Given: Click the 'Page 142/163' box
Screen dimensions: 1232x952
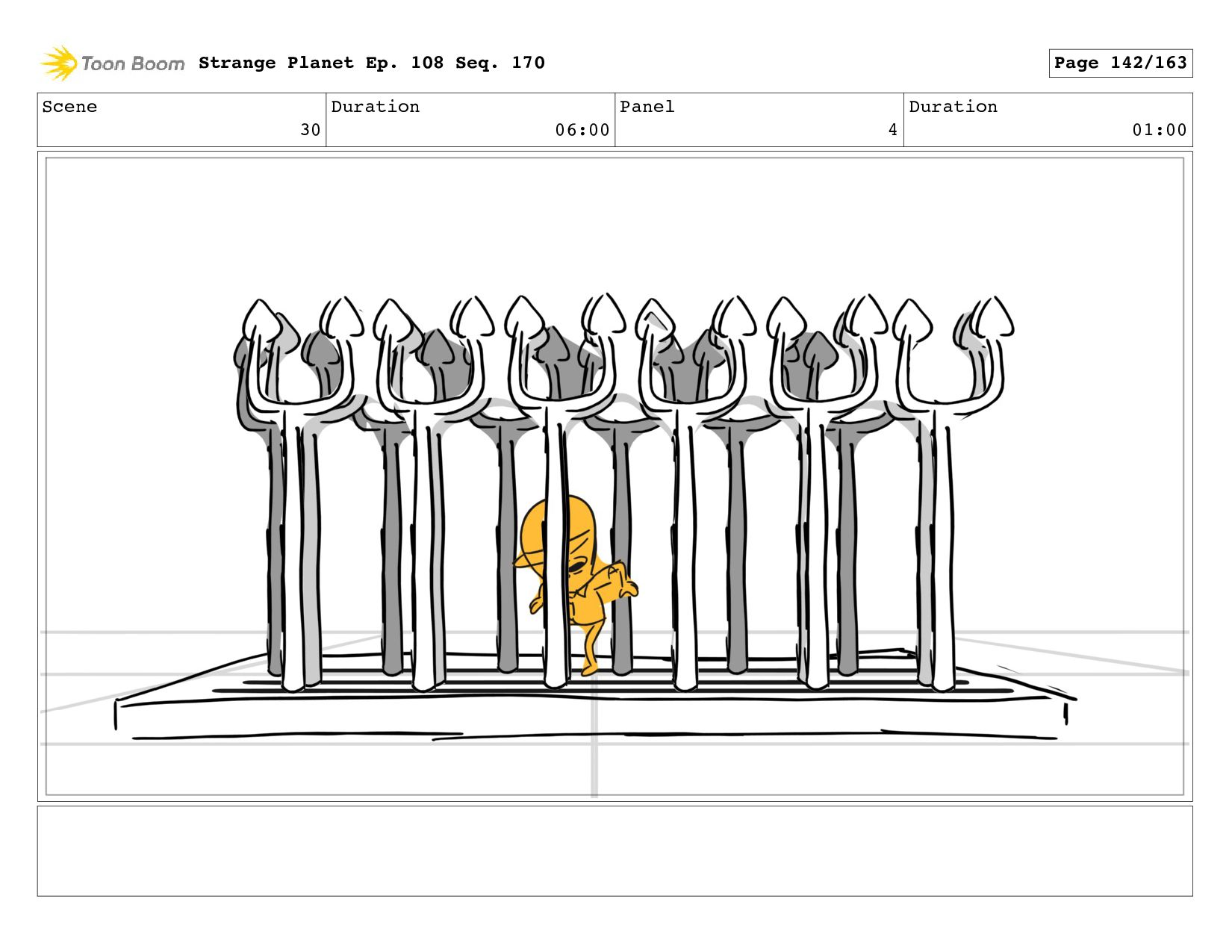Looking at the screenshot, I should coord(1120,63).
